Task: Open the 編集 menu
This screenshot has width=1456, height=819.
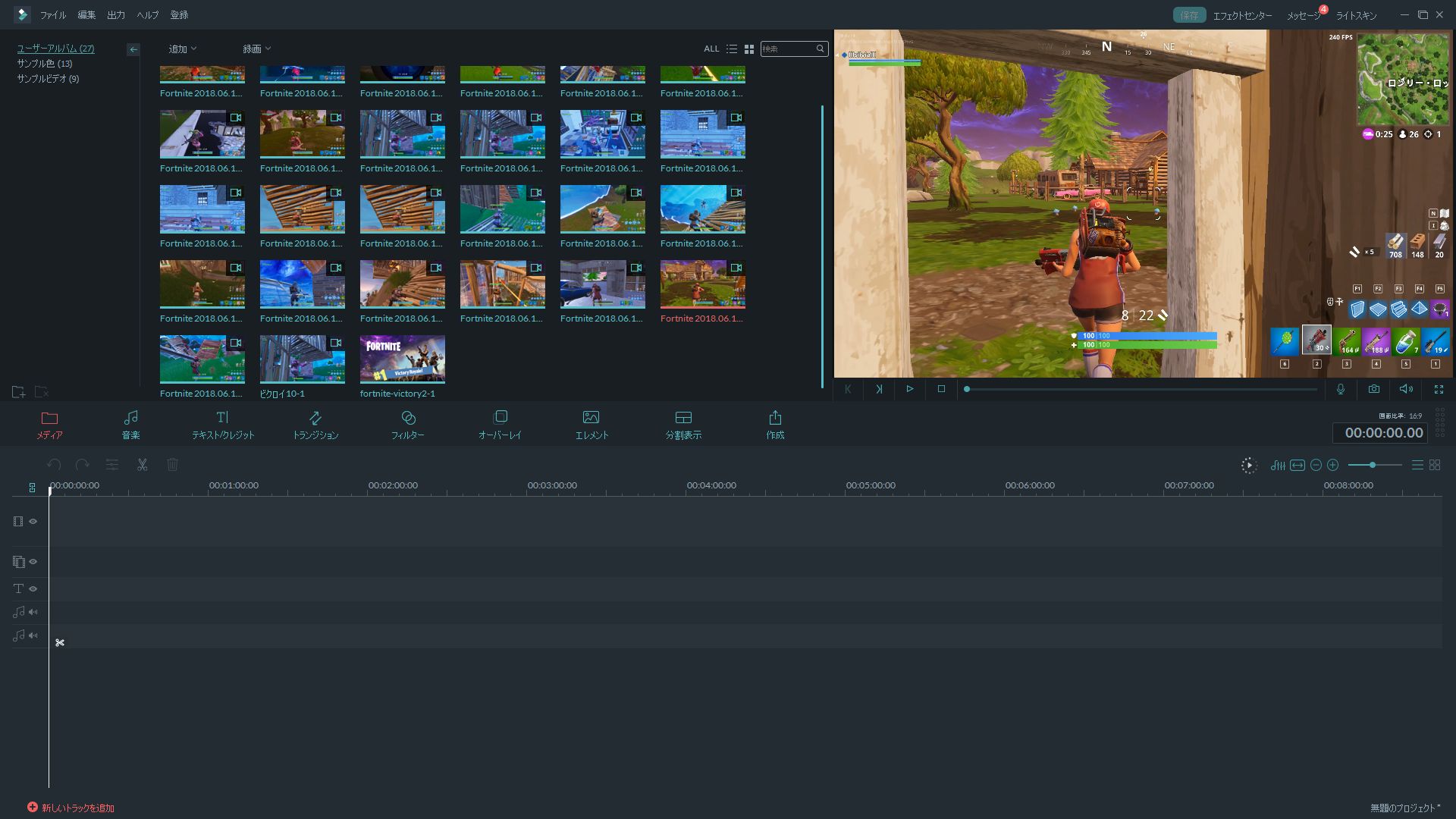Action: point(86,15)
